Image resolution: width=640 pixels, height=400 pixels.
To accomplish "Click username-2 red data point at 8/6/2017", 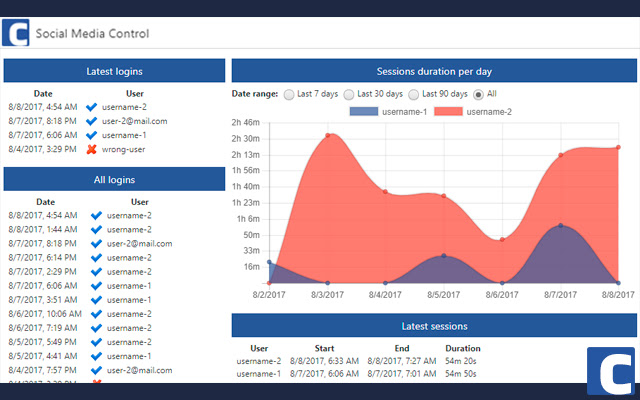I will click(502, 240).
